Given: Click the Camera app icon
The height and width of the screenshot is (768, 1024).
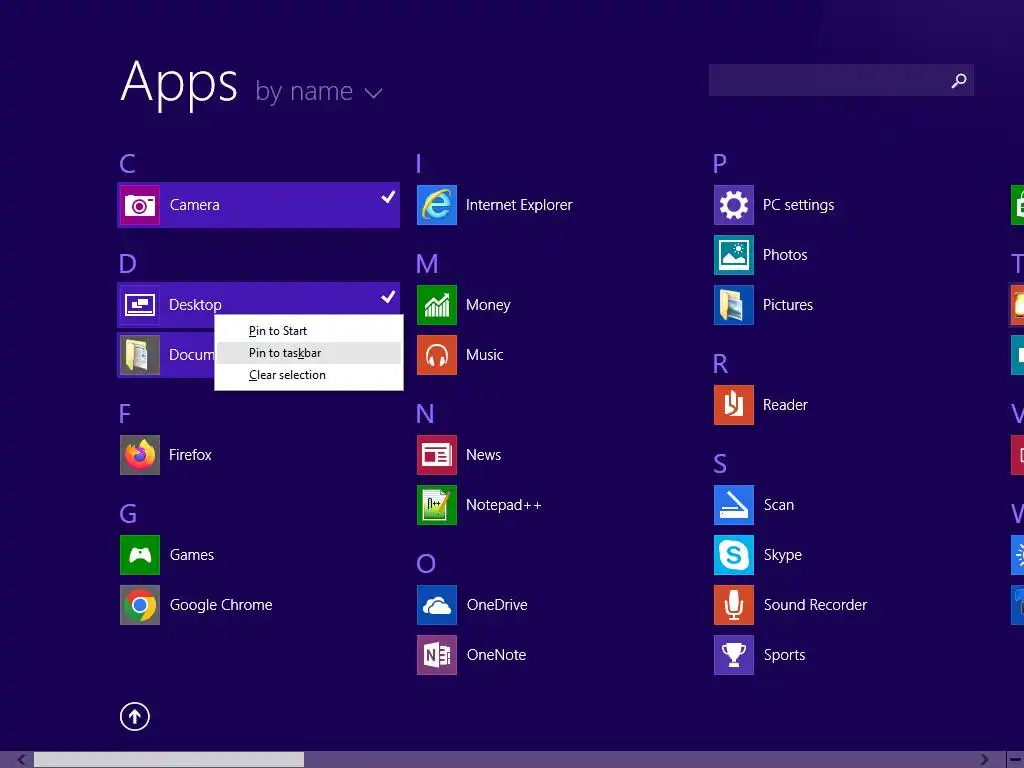Looking at the screenshot, I should point(140,205).
